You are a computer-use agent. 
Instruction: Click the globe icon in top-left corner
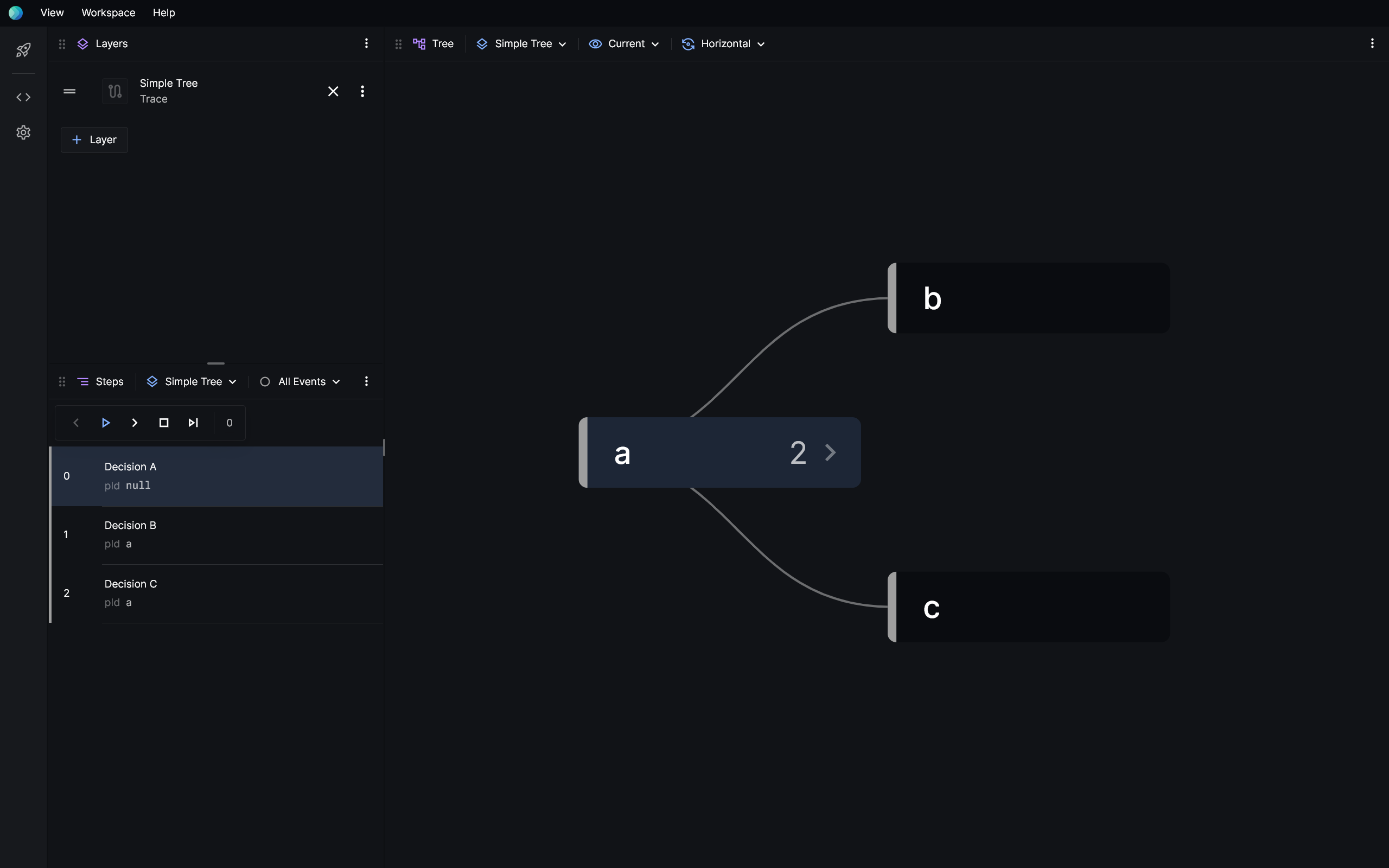[x=15, y=13]
